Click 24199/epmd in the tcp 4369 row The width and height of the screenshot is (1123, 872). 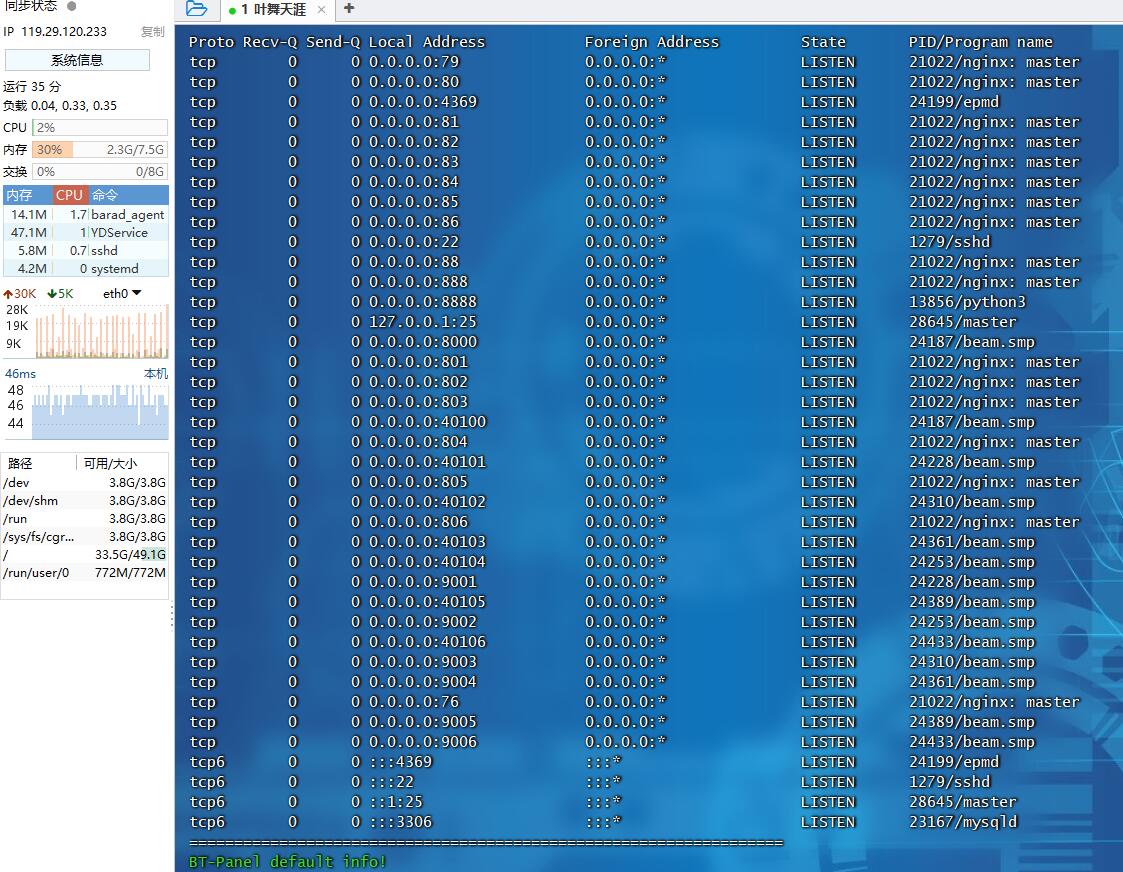pyautogui.click(x=953, y=102)
